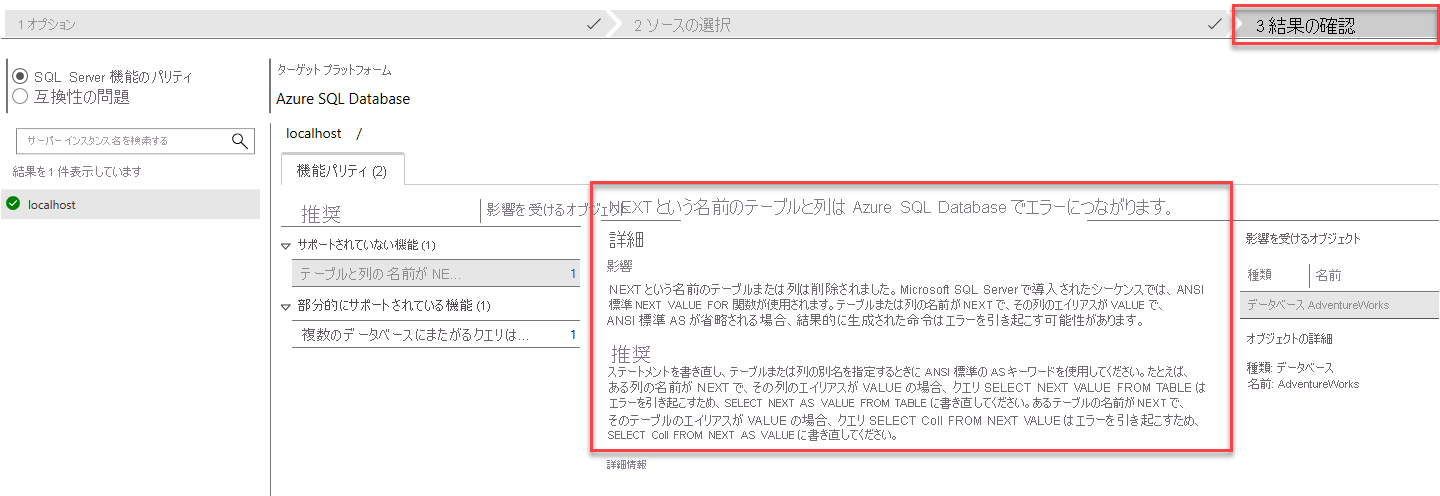1440x496 pixels.
Task: Click Azure SQL Database platform label
Action: [343, 99]
